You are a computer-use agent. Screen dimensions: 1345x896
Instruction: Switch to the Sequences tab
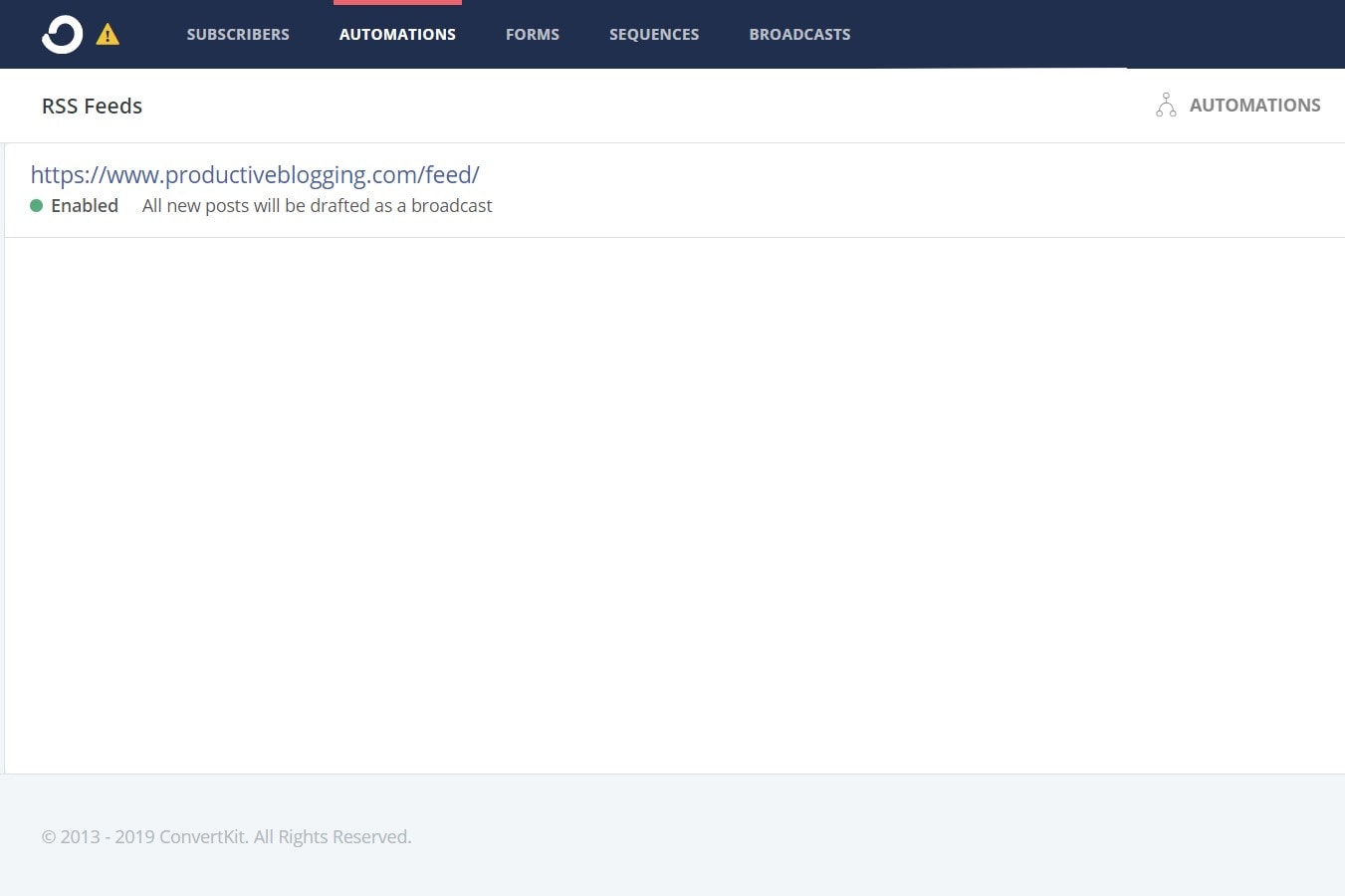click(x=654, y=34)
